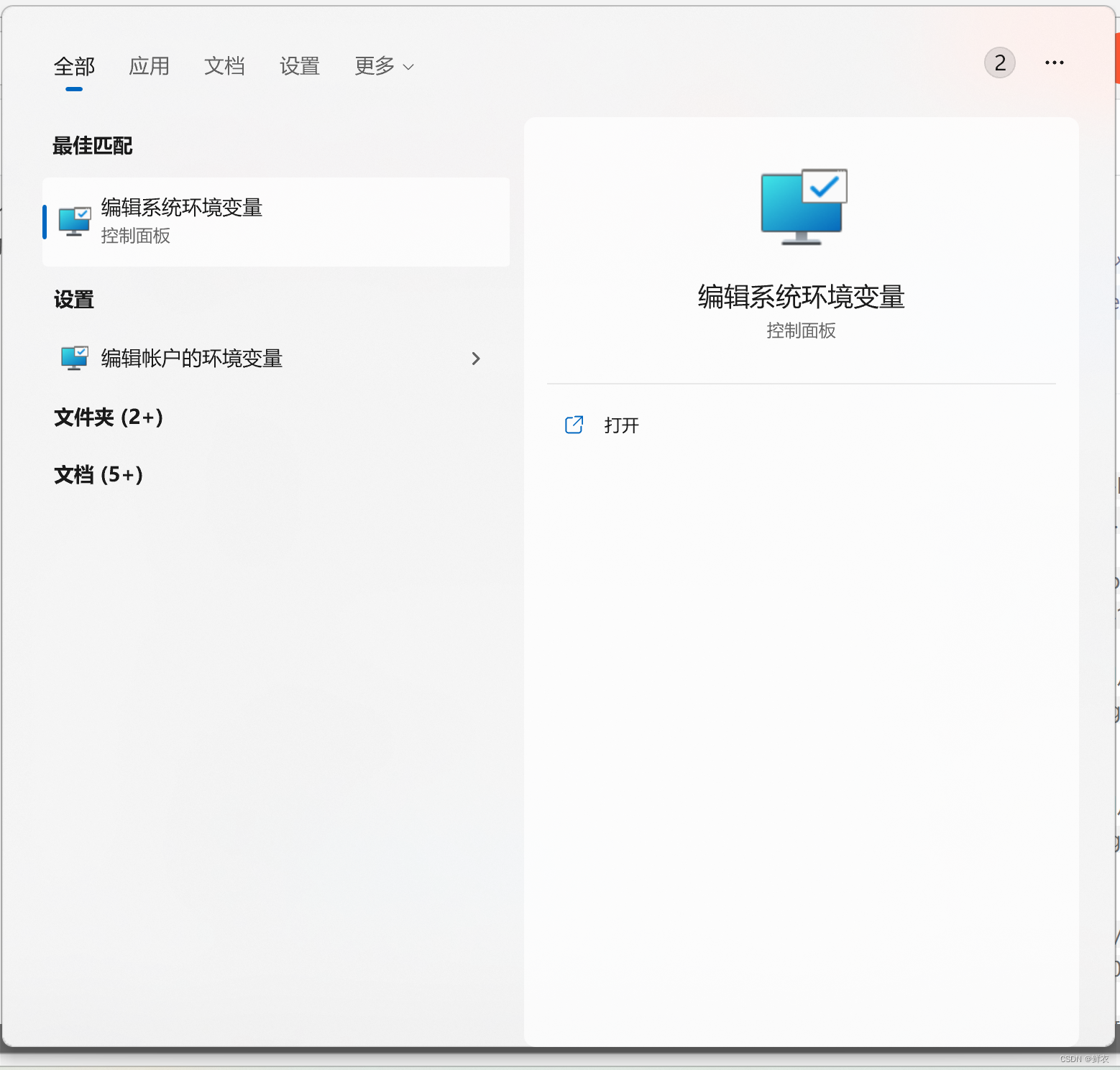Click the control panel icon beside 编辑系统环境变量

[x=74, y=221]
